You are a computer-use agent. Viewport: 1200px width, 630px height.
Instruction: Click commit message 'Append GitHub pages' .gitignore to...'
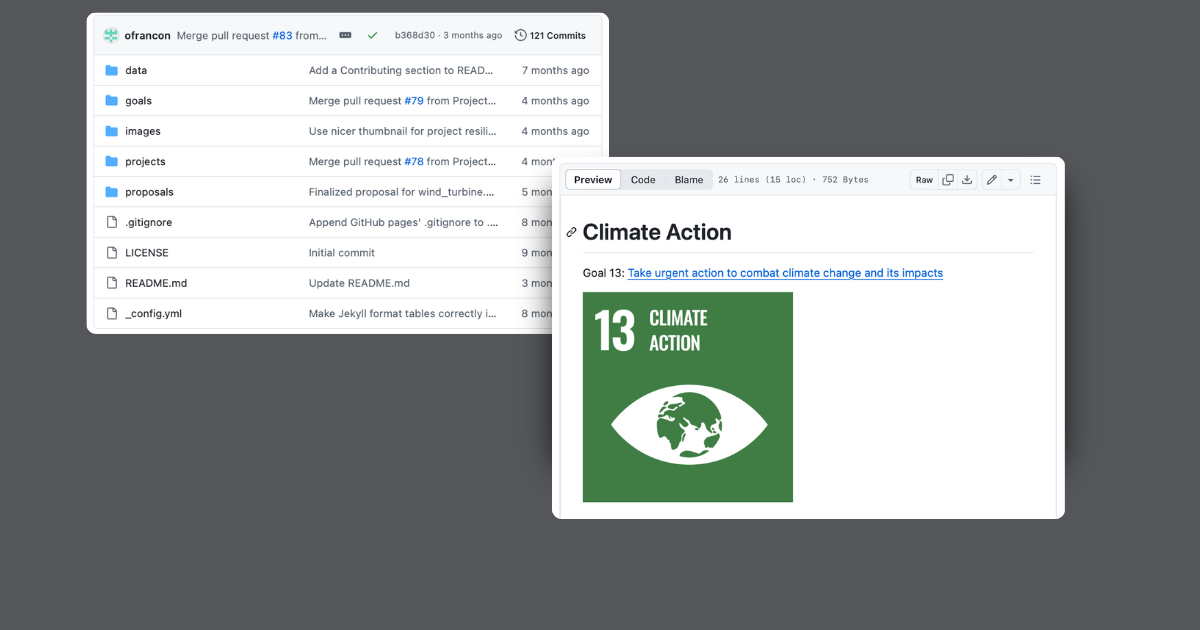[x=404, y=222]
